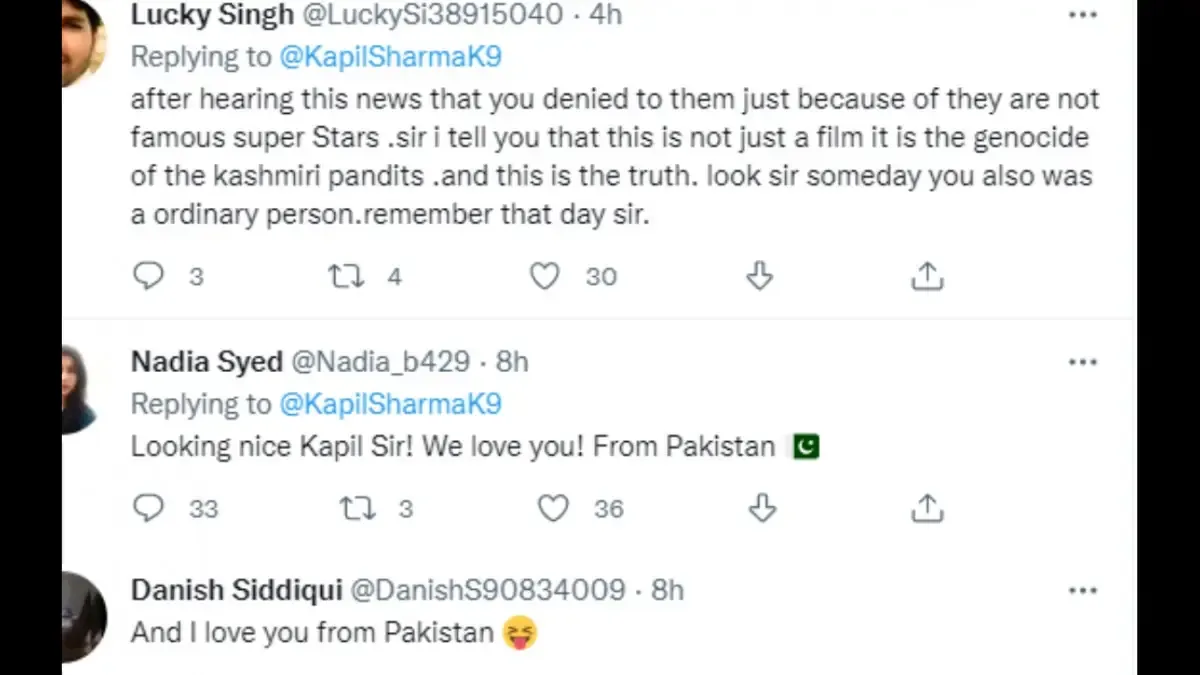Open @KapilSharmaK9 link in Lucky Singh's reply
Viewport: 1200px width, 675px height.
coord(390,57)
